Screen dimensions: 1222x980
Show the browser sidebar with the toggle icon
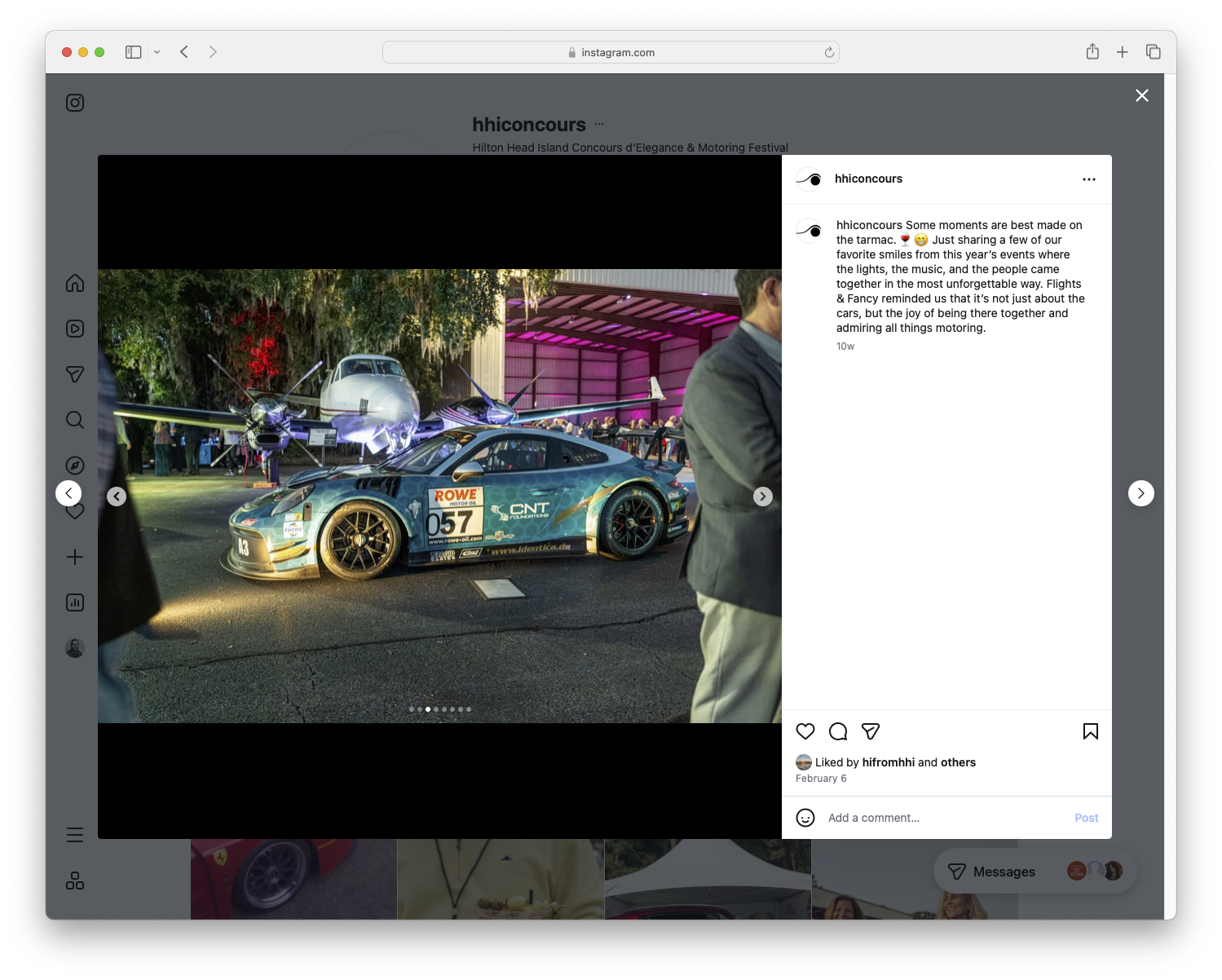point(132,51)
